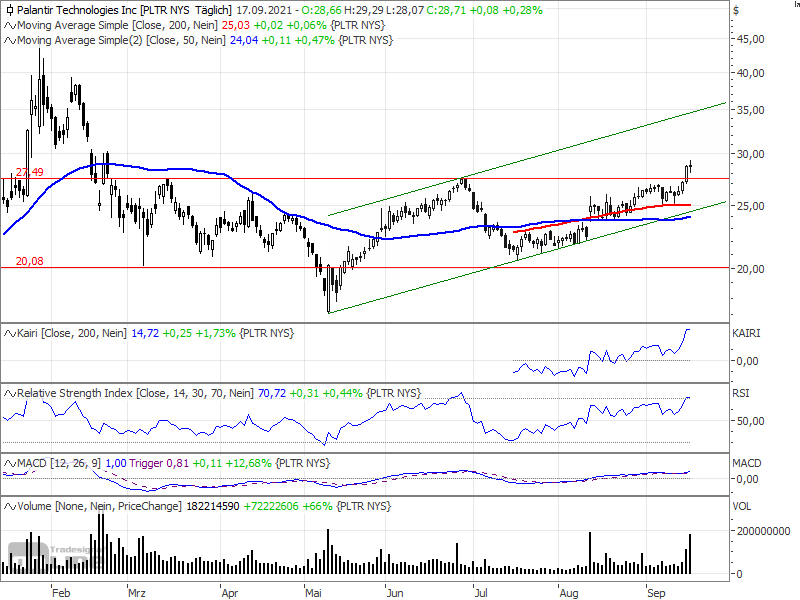The width and height of the screenshot is (800, 600).
Task: Click the 30,00 price axis label
Action: (x=751, y=154)
